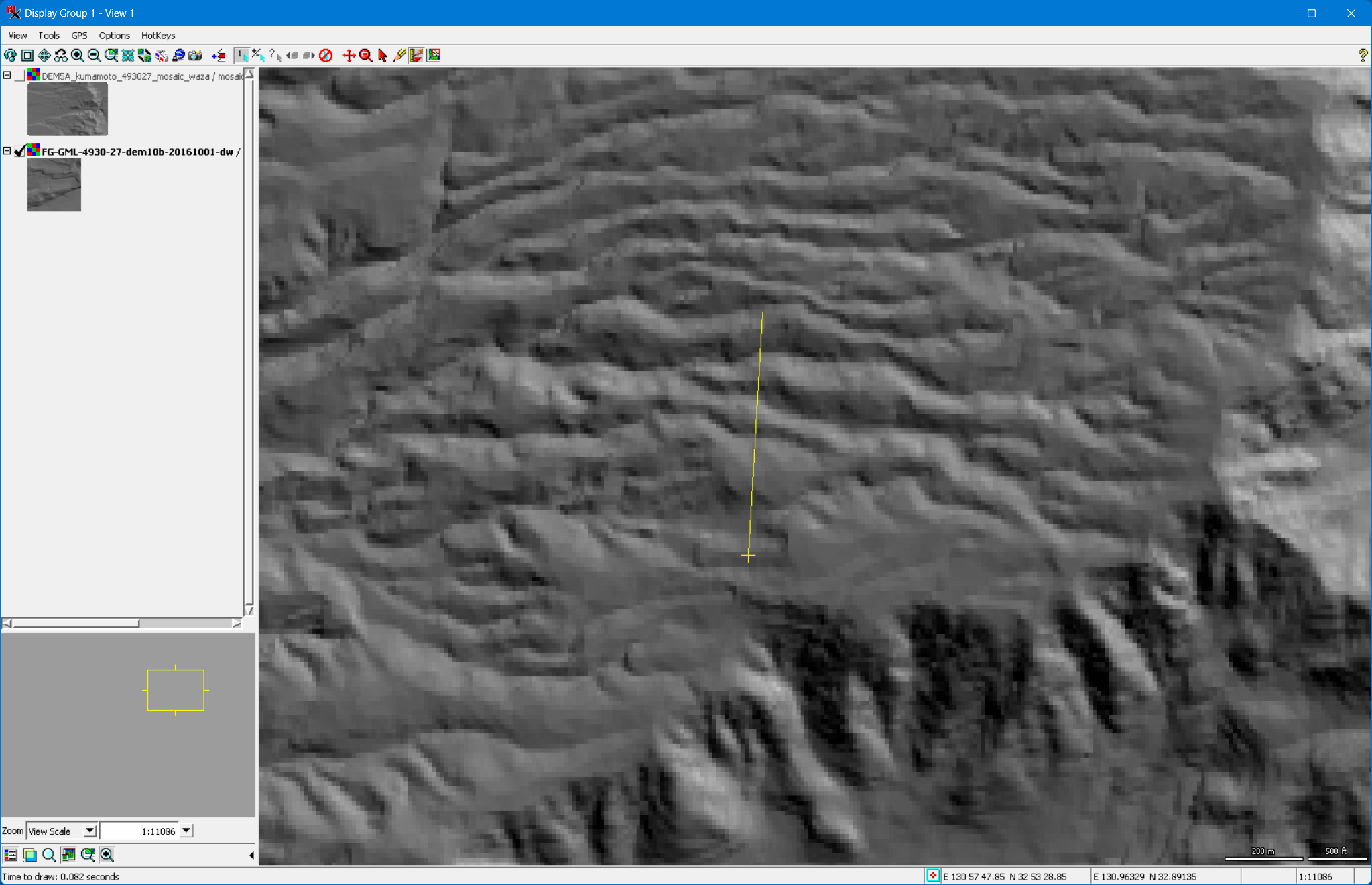Screen dimensions: 1372x885
Task: Click the FG-GML-4930-27 layer type icon
Action: click(34, 150)
